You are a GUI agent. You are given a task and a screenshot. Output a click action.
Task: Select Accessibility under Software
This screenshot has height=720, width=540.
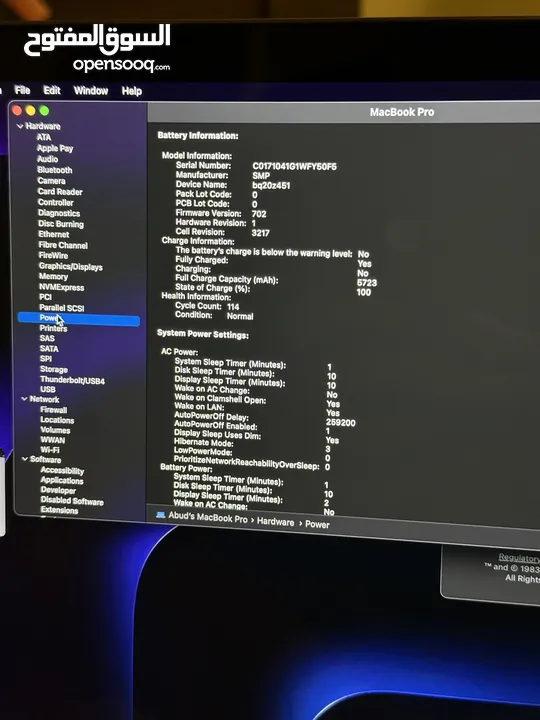tap(62, 471)
